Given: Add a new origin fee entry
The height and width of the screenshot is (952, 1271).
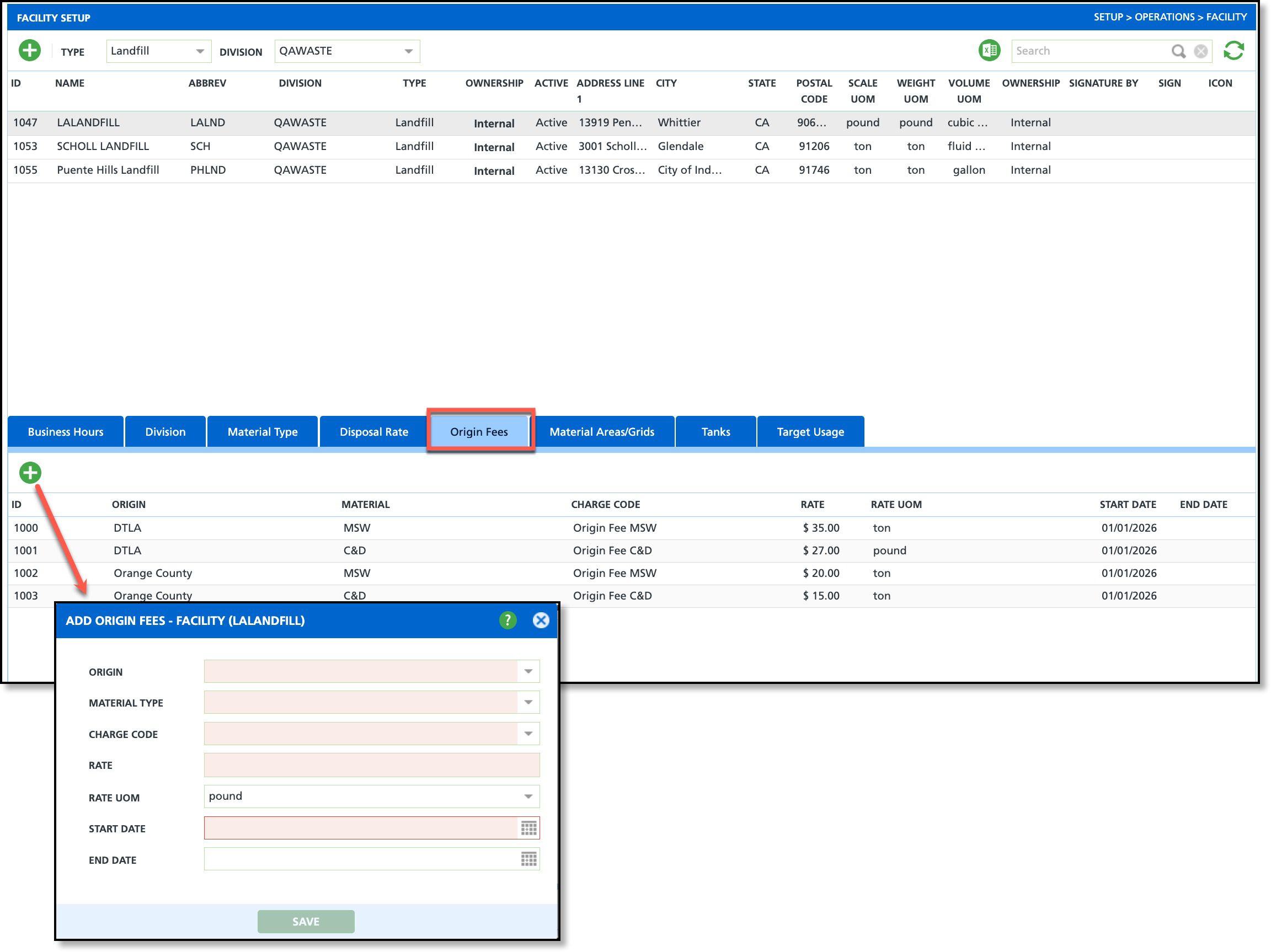Looking at the screenshot, I should point(30,473).
